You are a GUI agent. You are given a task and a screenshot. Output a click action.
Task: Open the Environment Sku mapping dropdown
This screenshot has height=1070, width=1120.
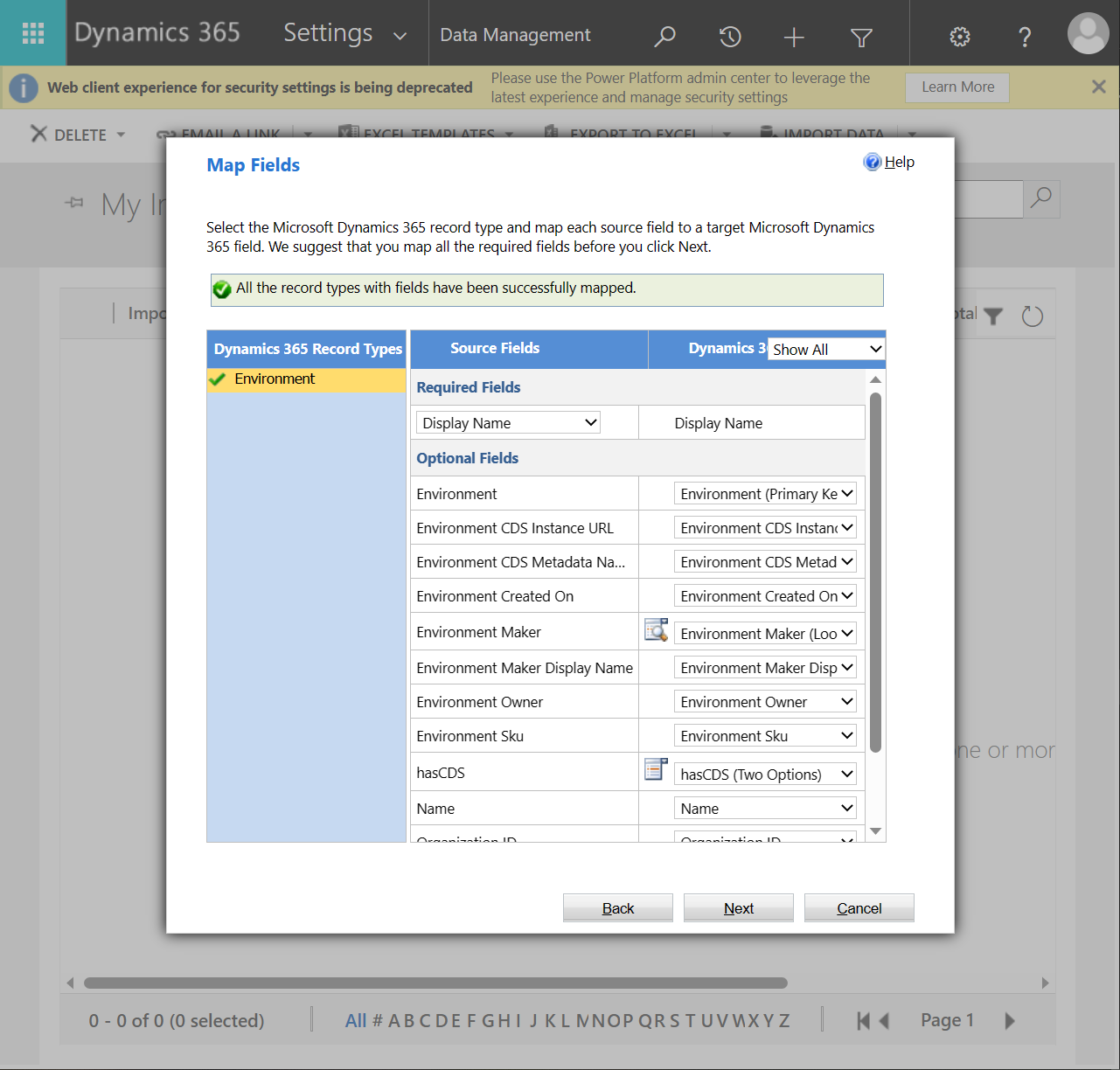pos(764,735)
